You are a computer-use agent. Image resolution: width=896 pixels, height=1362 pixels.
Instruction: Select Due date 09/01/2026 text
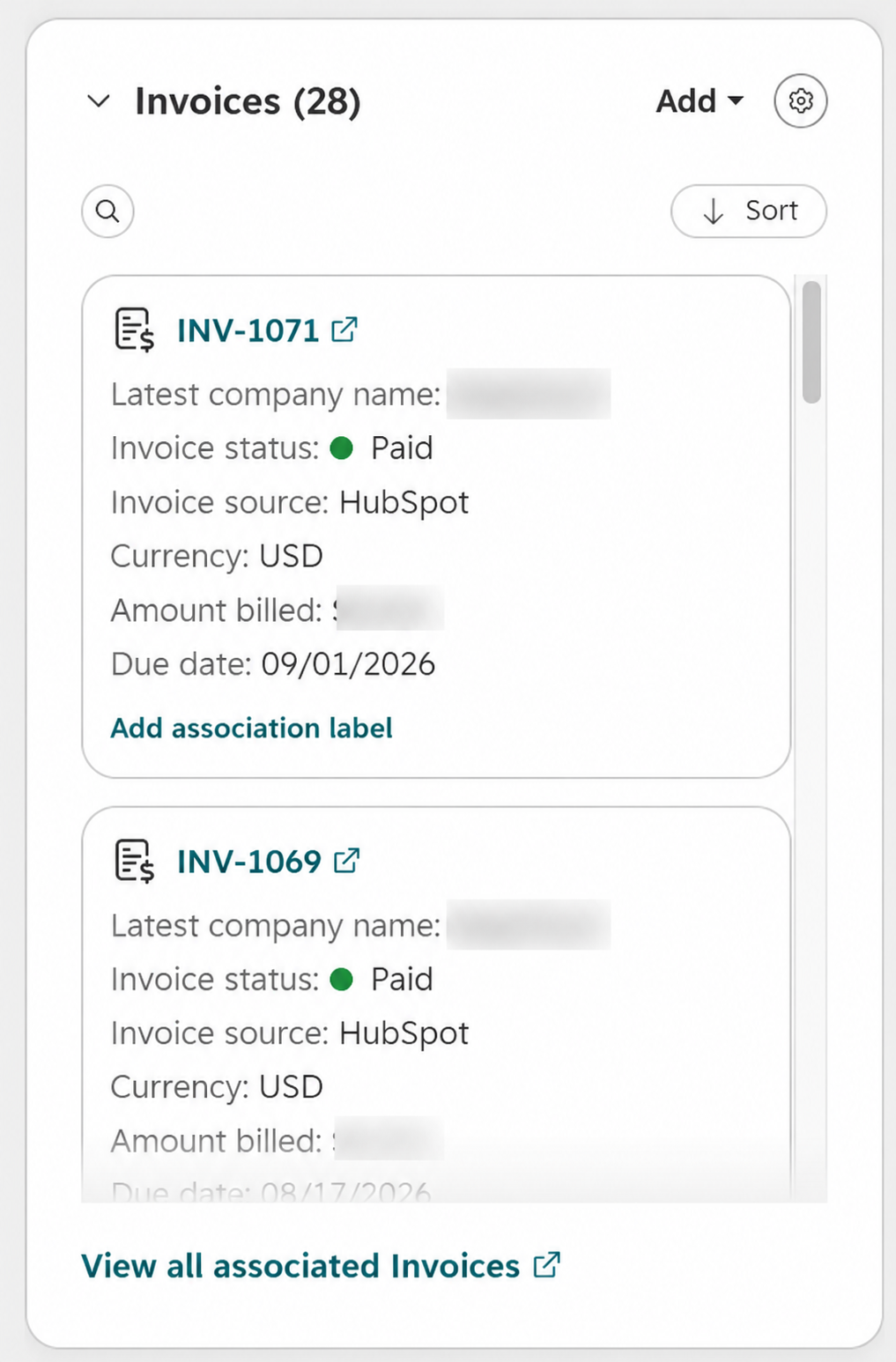coord(273,664)
